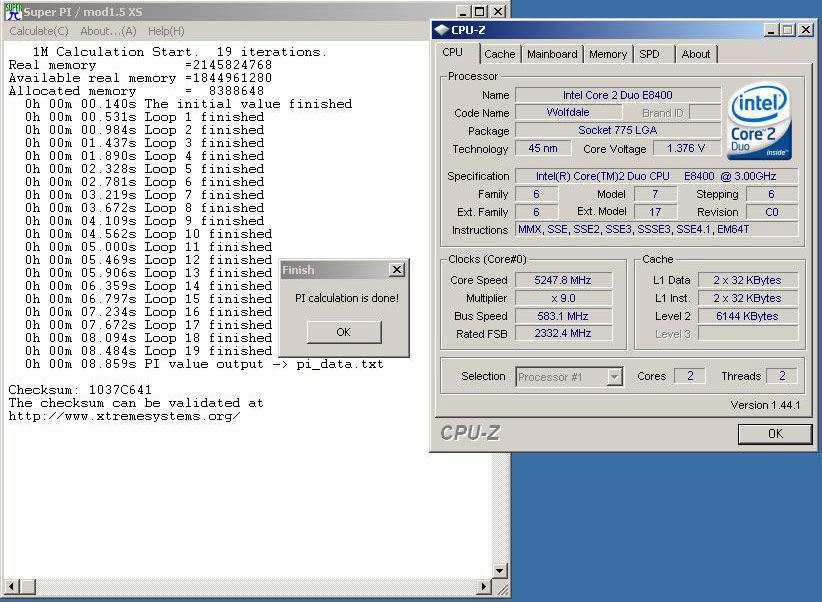Click the Specification field with E8400 @ 3.00GHz

656,176
